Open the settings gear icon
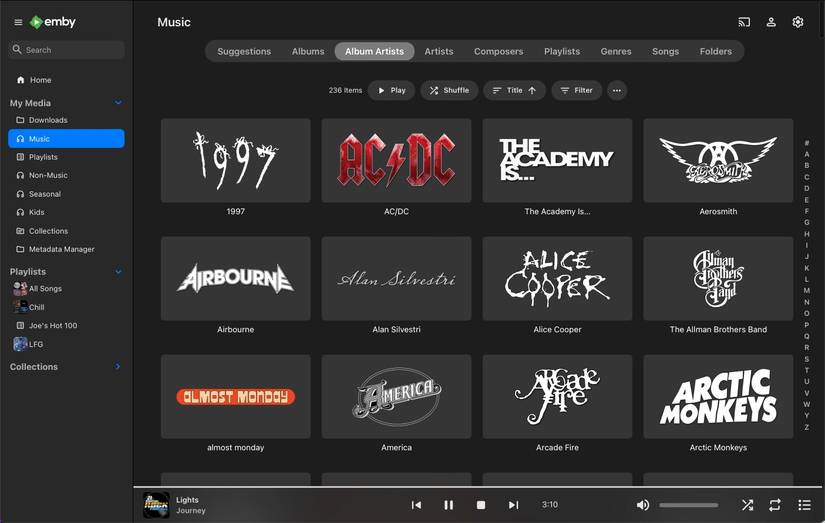The image size is (825, 523). point(798,22)
